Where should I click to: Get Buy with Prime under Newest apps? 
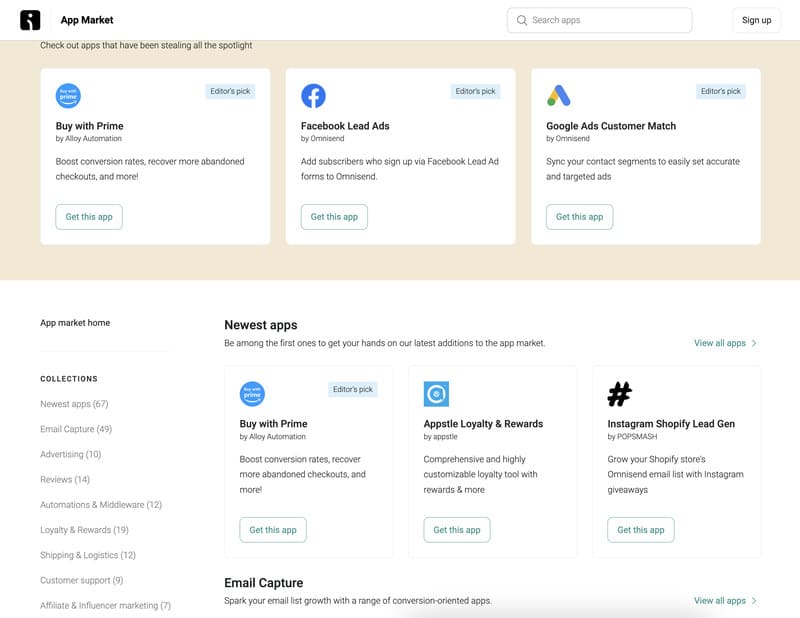click(273, 530)
